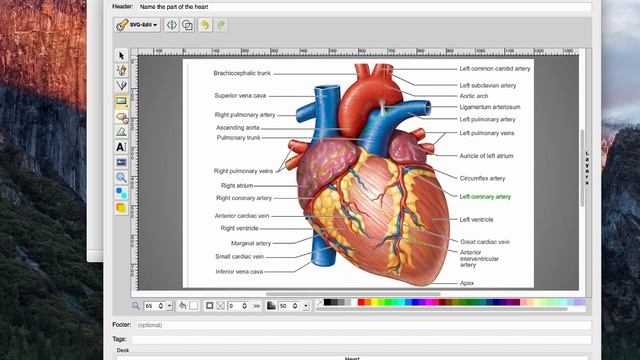Click the 'Left ventricle' label
The height and width of the screenshot is (360, 640).
(x=476, y=220)
